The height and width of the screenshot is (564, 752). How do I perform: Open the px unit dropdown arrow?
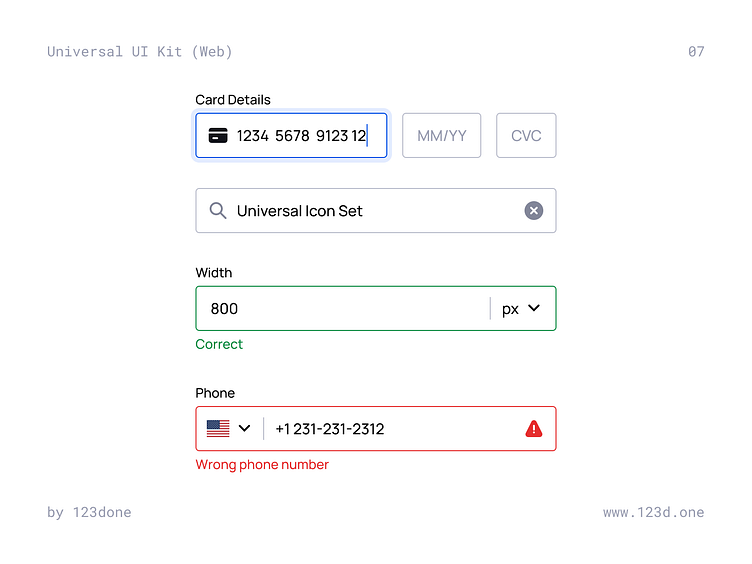click(534, 308)
